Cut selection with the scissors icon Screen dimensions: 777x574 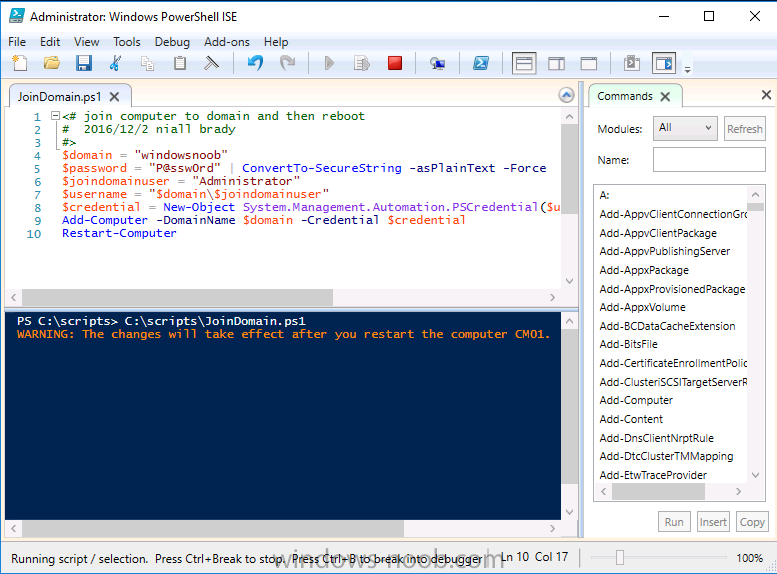click(x=115, y=63)
